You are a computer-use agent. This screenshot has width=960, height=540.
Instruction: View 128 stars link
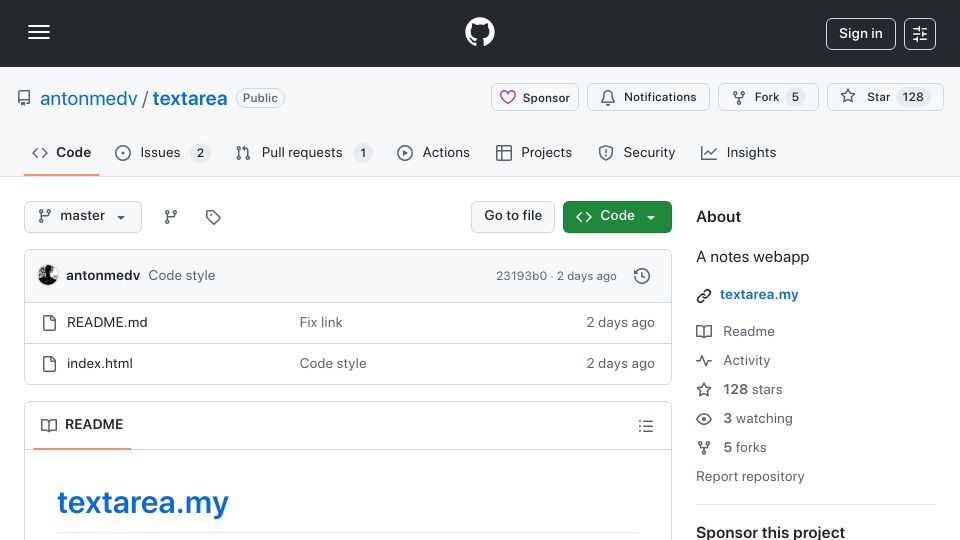coord(740,389)
